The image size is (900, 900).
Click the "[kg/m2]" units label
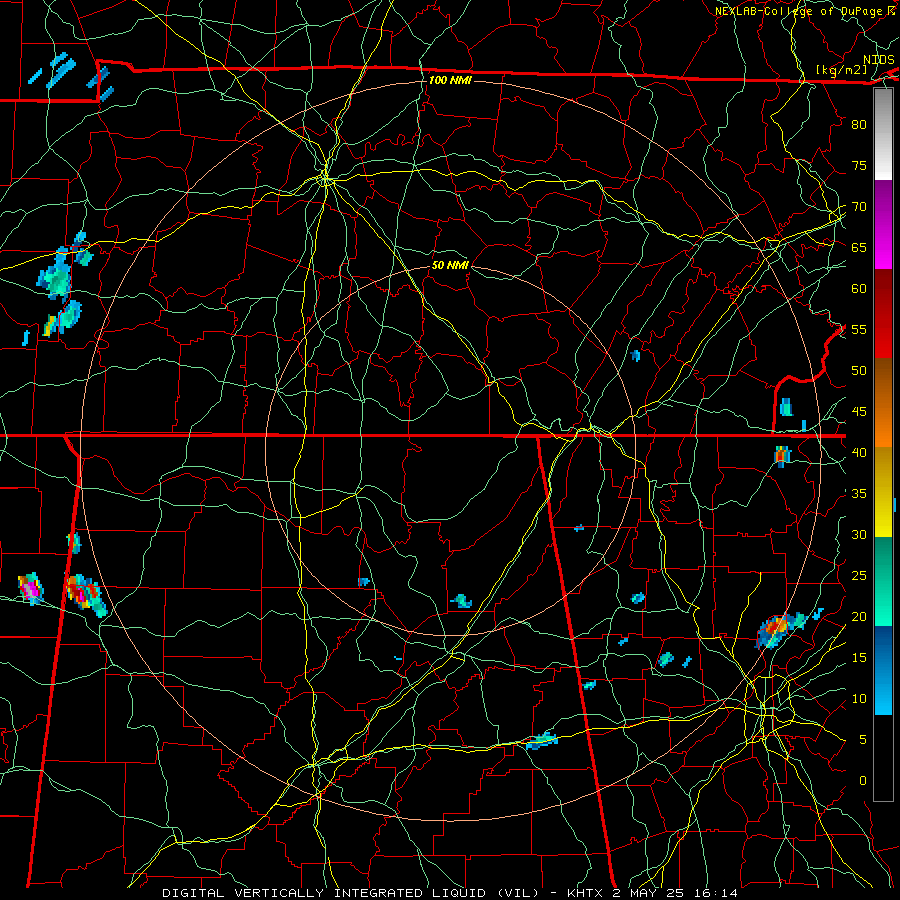tap(841, 70)
